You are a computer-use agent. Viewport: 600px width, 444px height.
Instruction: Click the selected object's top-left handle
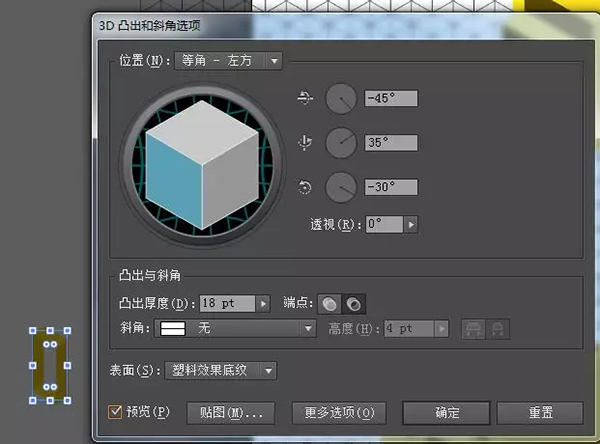33,330
